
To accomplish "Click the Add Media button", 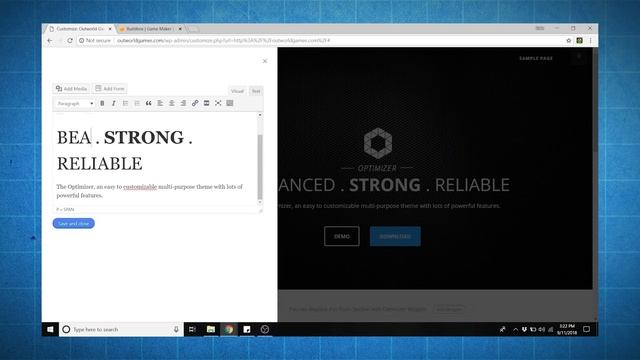I will coord(71,89).
